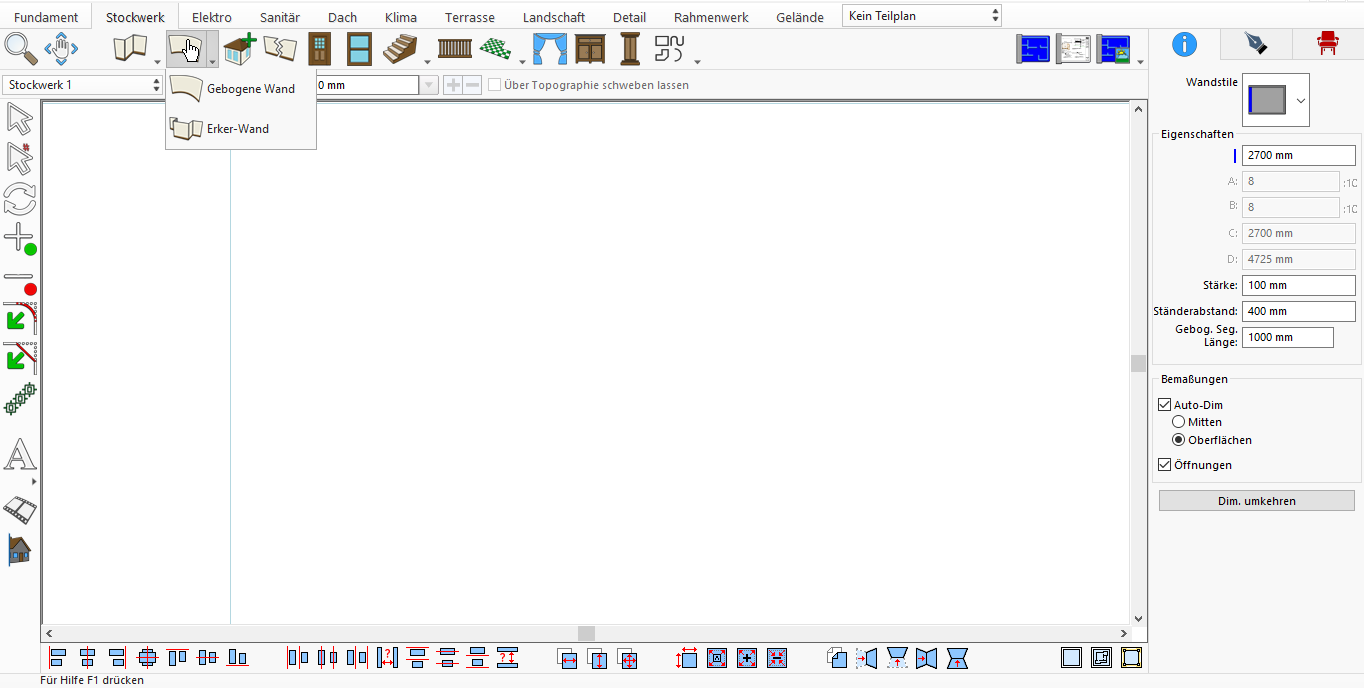This screenshot has width=1364, height=688.
Task: Open the Stockwerk 1 floor dropdown
Action: (x=83, y=85)
